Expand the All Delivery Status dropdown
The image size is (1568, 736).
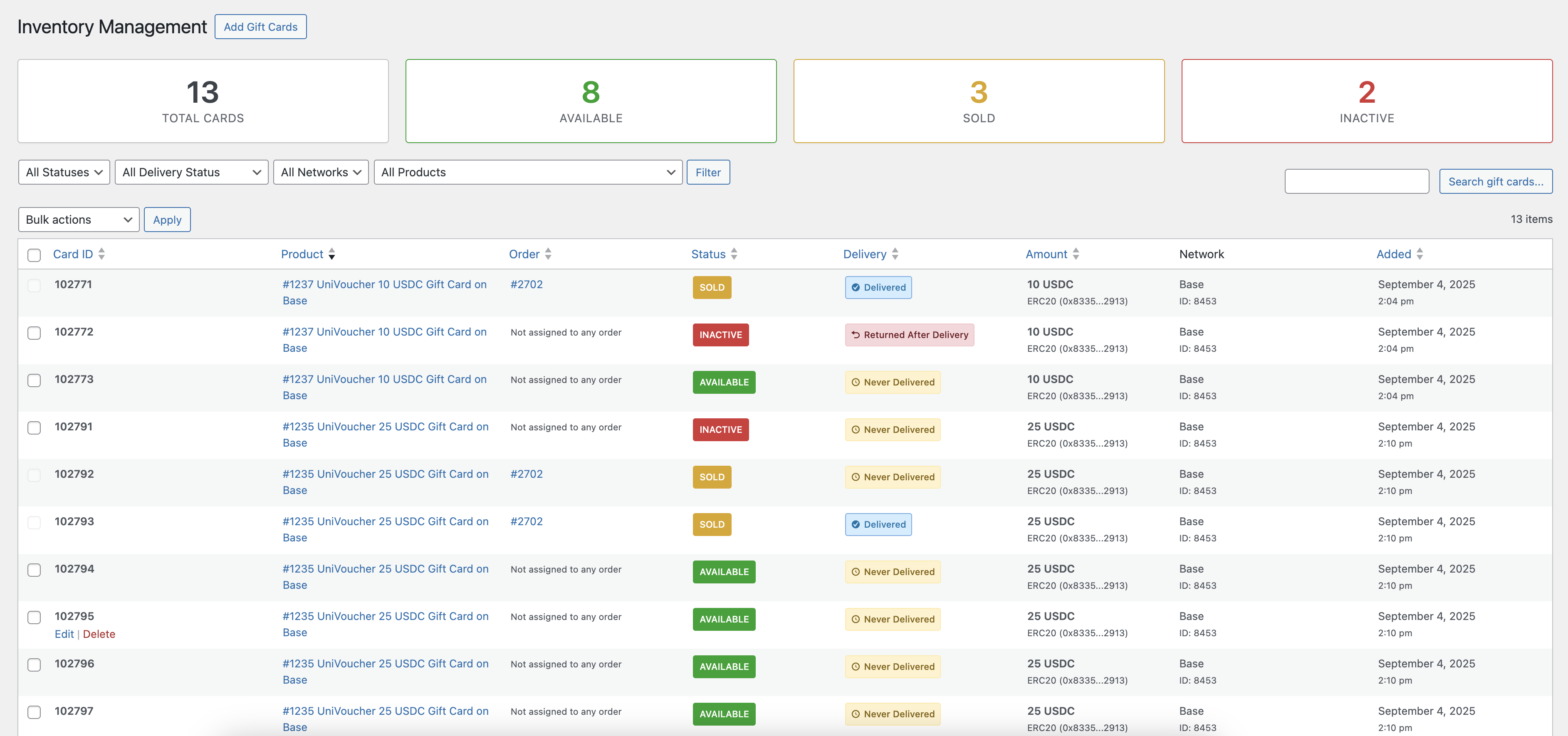[191, 172]
